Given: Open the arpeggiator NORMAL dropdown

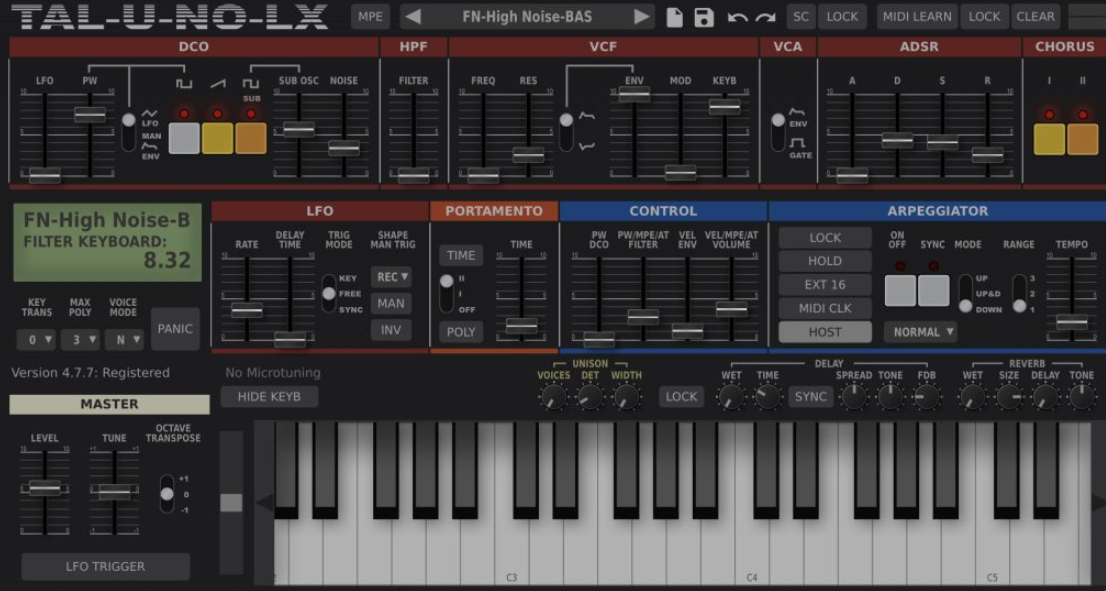Looking at the screenshot, I should pos(920,332).
